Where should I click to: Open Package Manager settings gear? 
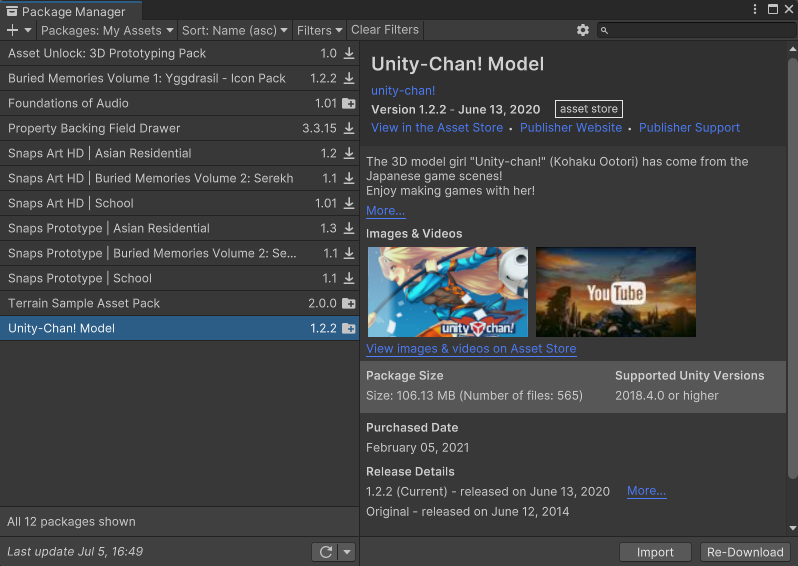pos(583,30)
